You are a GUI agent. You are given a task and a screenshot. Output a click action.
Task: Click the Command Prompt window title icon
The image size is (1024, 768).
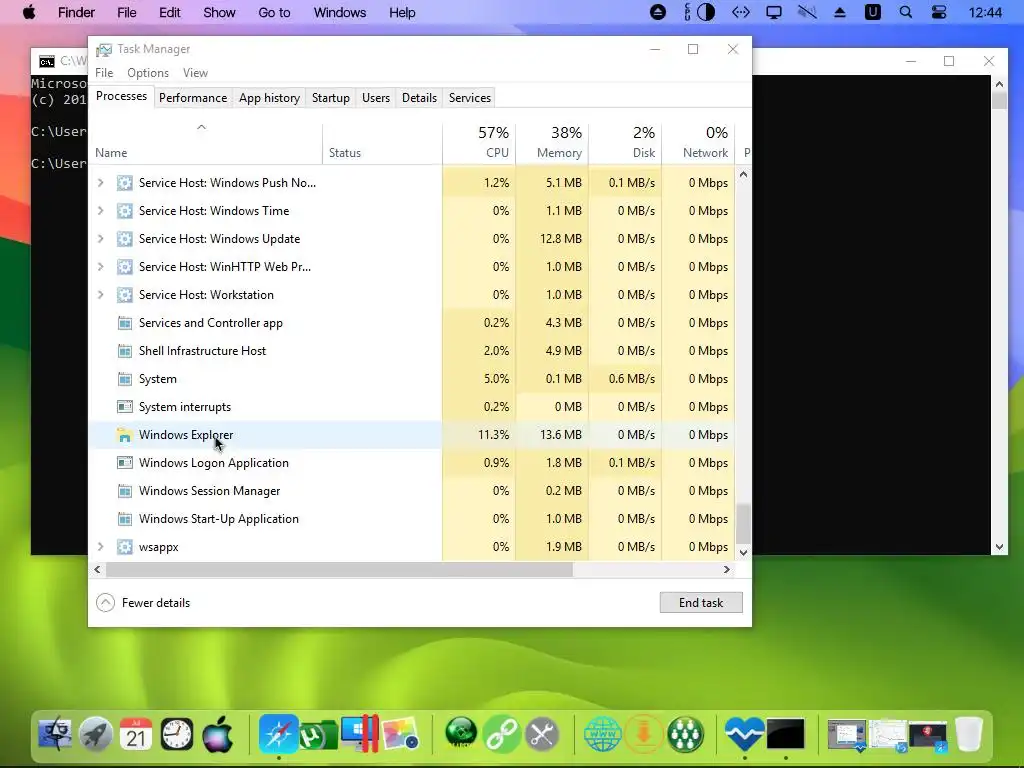[47, 61]
